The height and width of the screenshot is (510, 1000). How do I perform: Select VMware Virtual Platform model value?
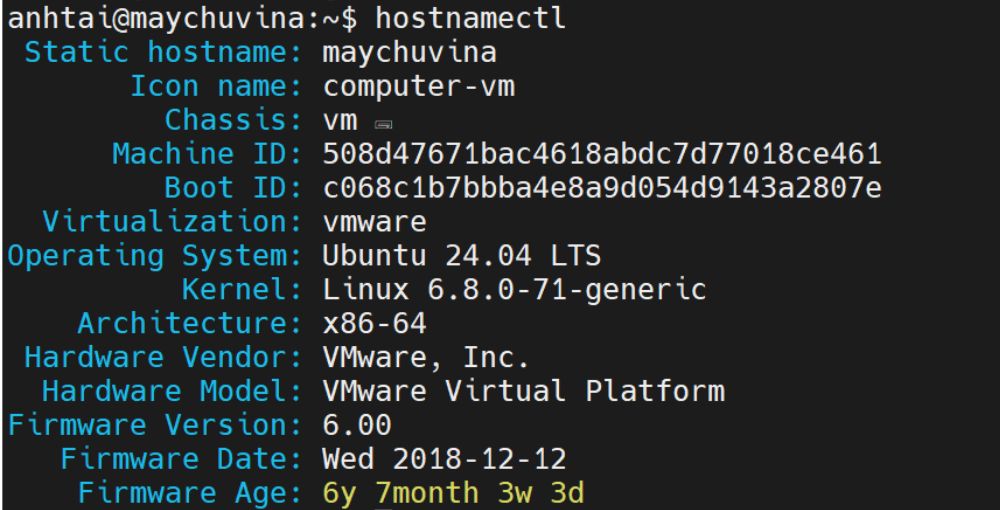pos(523,391)
